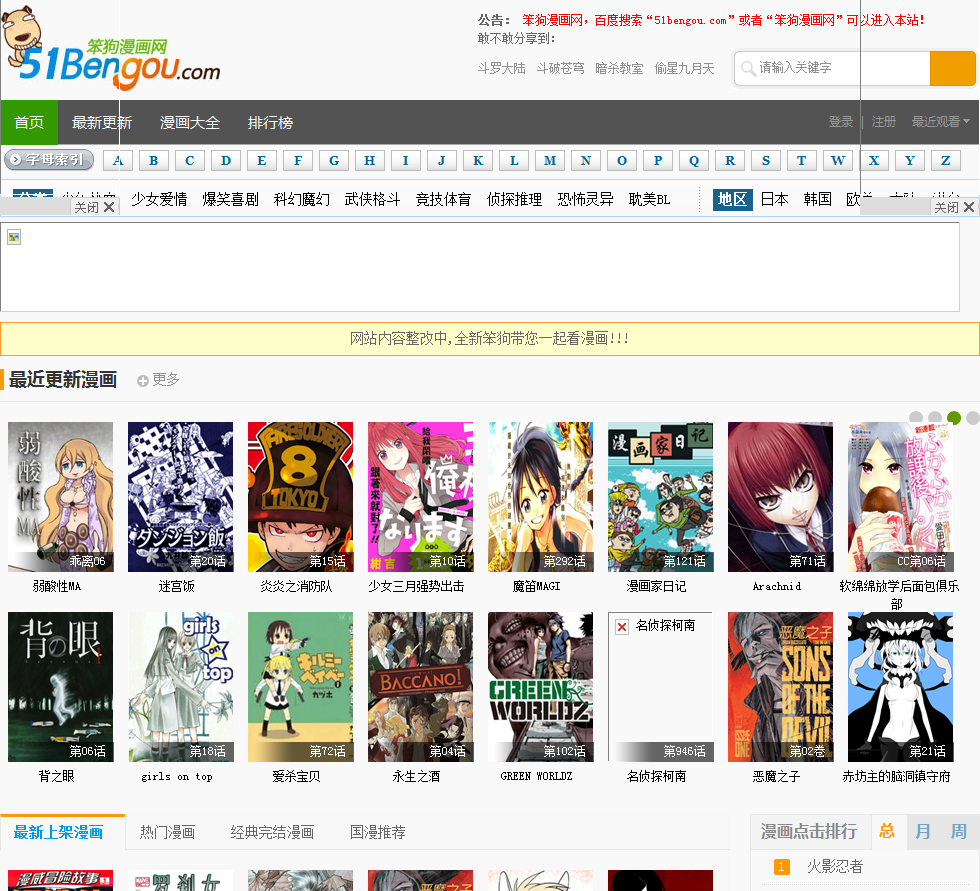Open the 漫画家日记 cover thumbnail
The width and height of the screenshot is (980, 891).
tap(661, 497)
